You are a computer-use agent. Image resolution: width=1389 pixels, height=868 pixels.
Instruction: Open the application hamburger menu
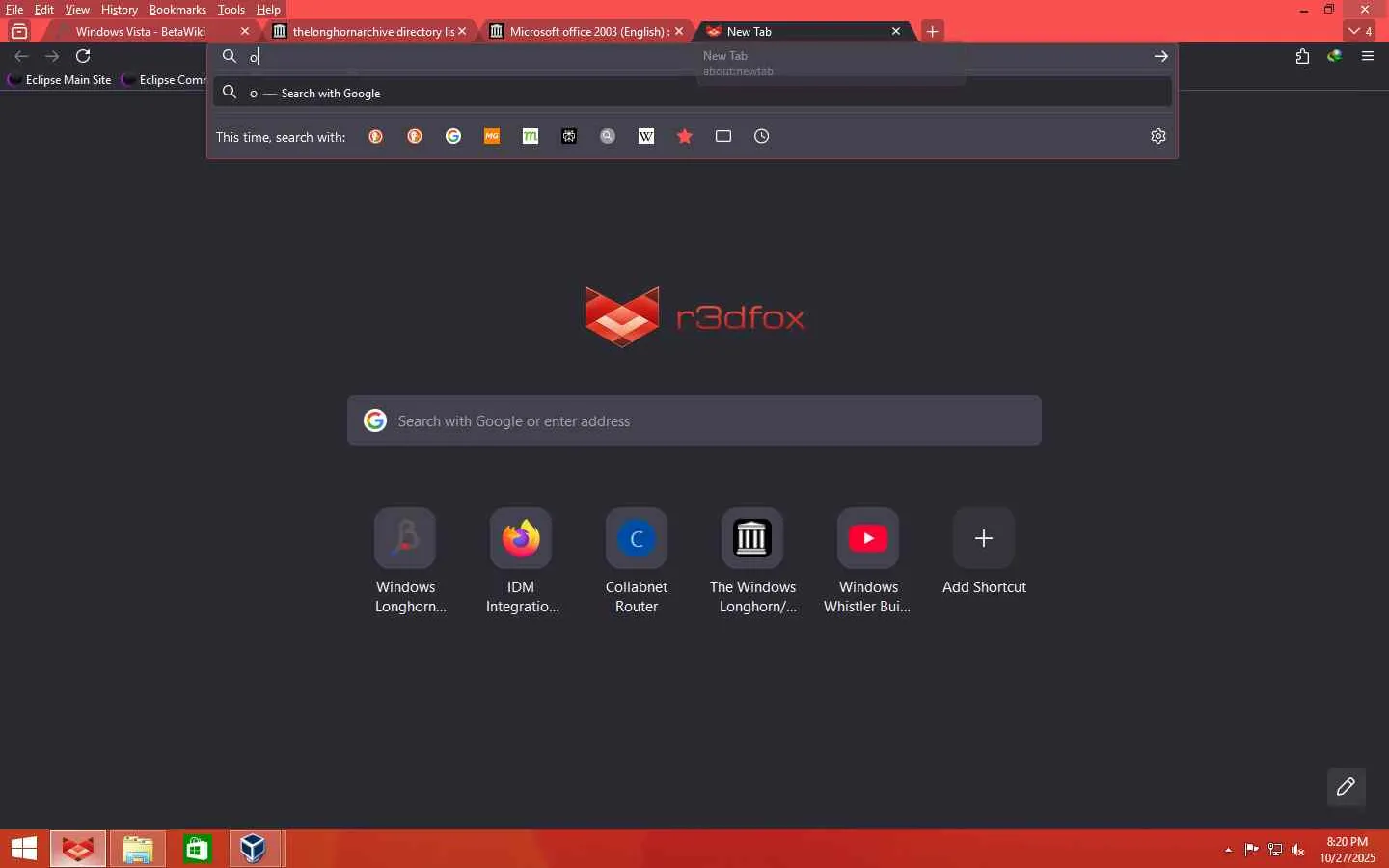pyautogui.click(x=1368, y=56)
